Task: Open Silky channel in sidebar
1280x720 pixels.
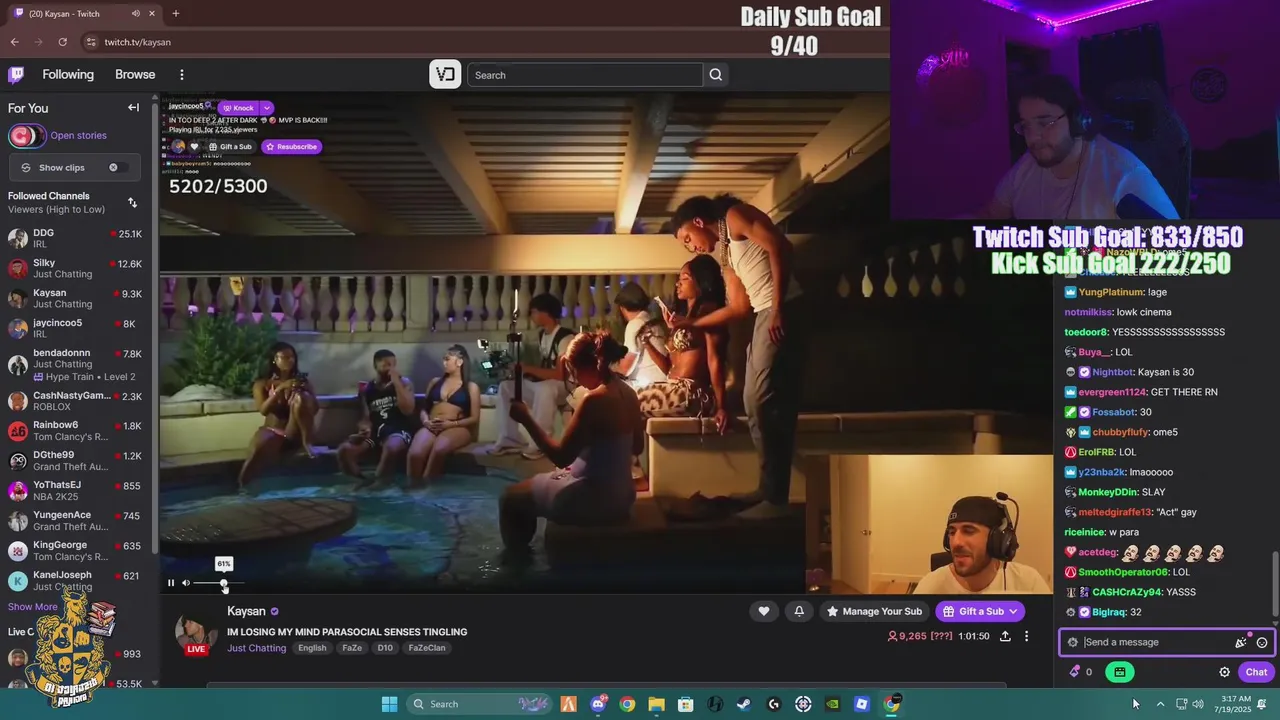Action: click(x=75, y=268)
